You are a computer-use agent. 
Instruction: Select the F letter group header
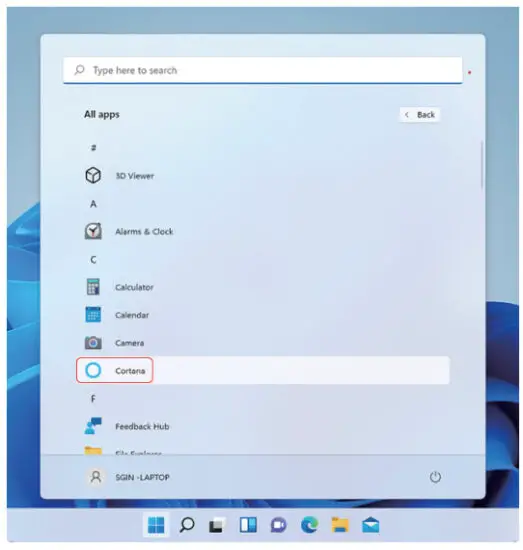click(x=93, y=398)
